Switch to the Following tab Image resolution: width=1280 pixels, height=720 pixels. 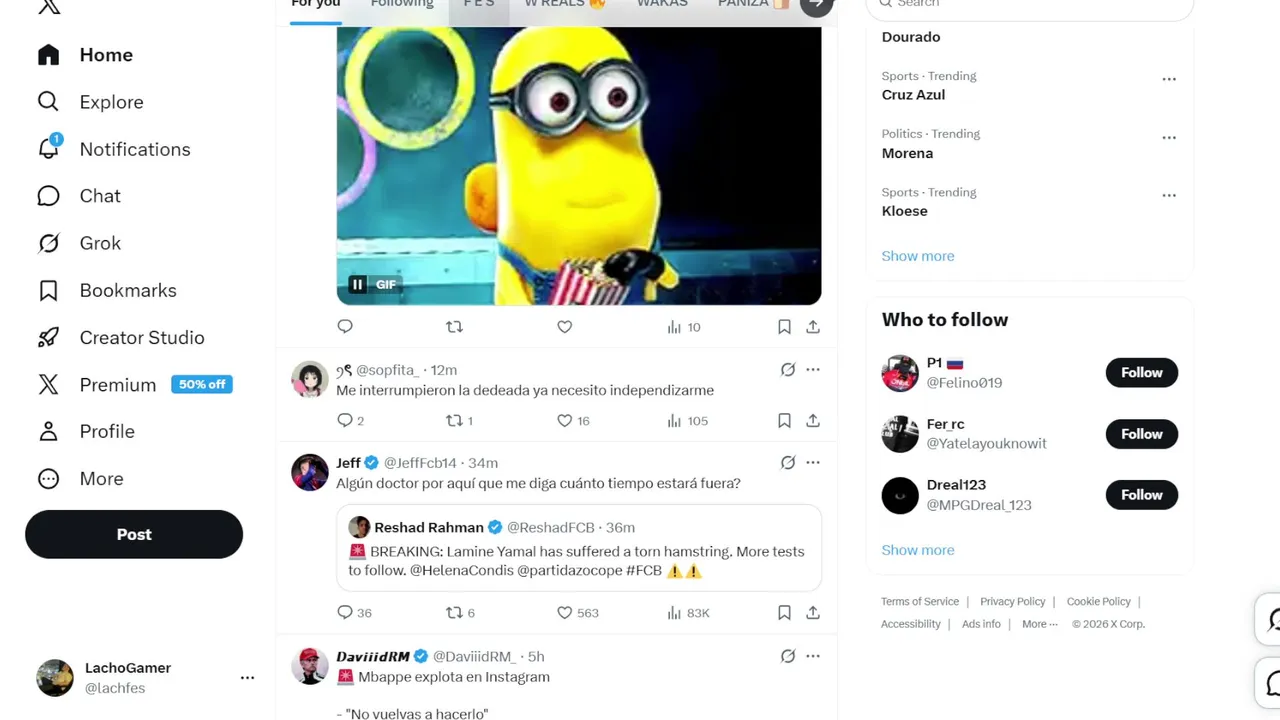(402, 4)
